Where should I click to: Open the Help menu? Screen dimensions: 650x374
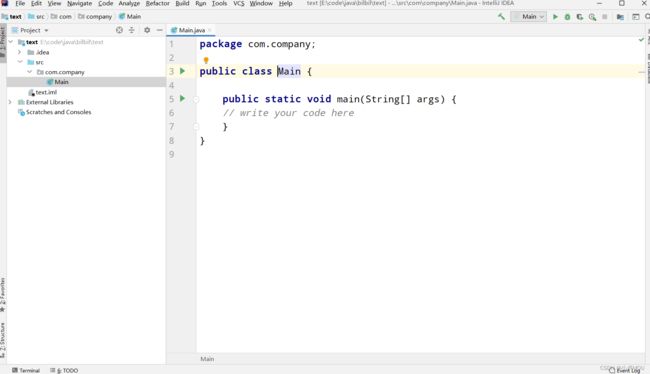(x=286, y=3)
